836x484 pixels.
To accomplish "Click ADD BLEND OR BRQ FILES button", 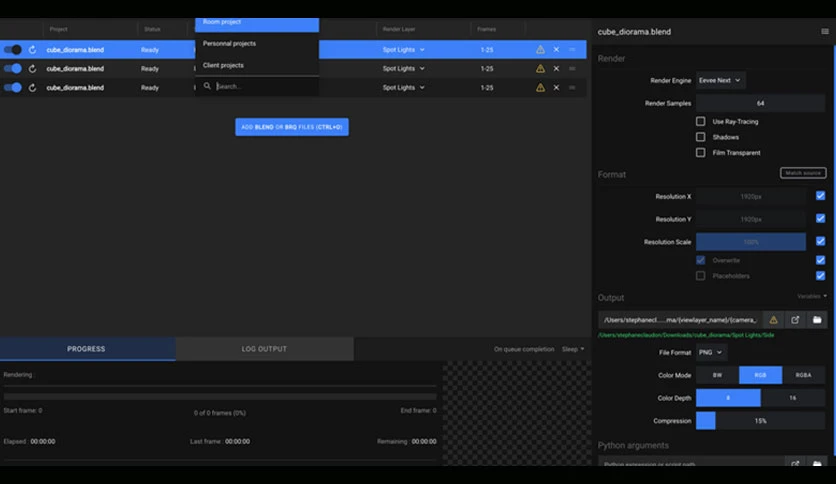I will [292, 127].
